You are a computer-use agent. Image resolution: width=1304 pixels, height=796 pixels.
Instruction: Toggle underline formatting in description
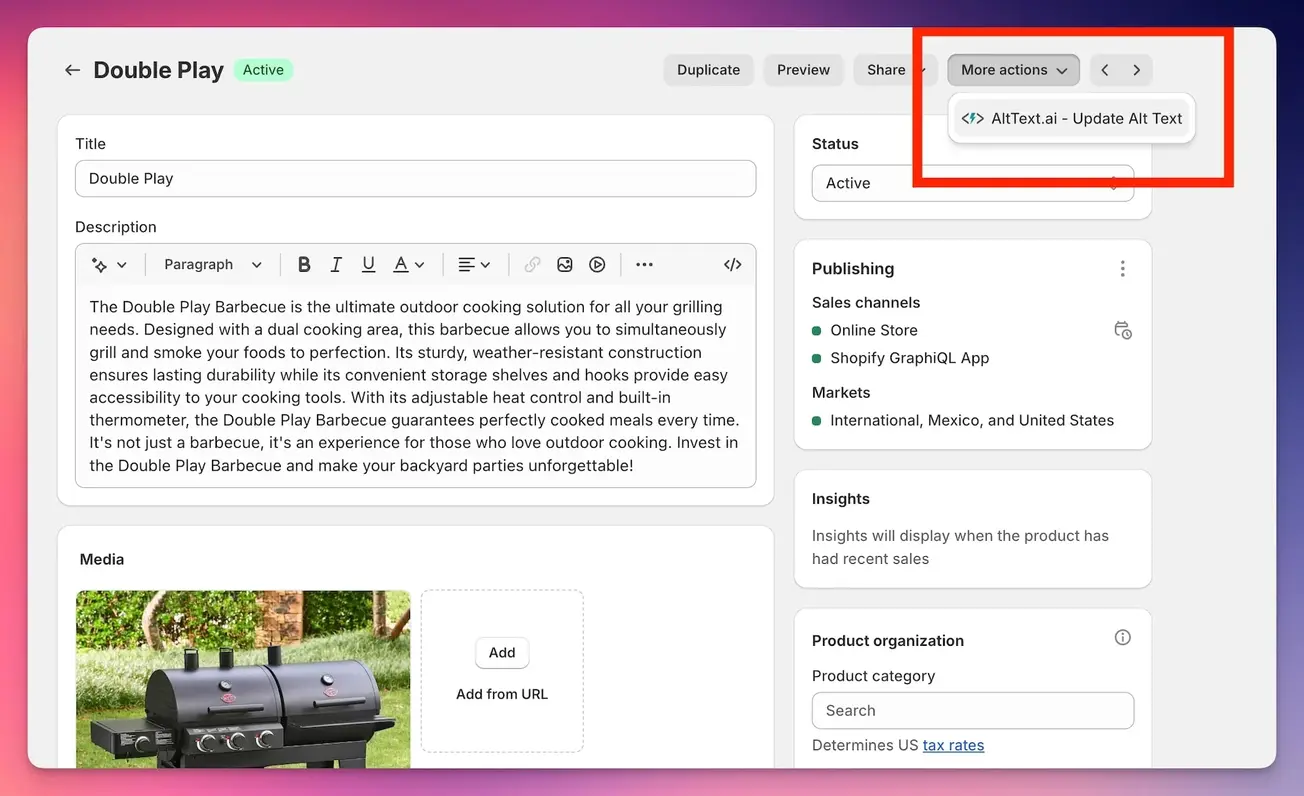pos(368,265)
